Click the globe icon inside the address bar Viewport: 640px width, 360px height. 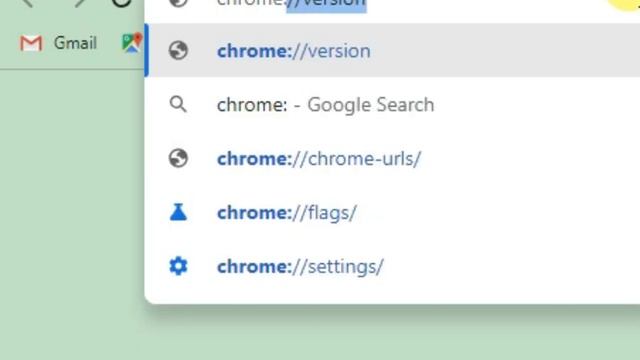pos(178,3)
